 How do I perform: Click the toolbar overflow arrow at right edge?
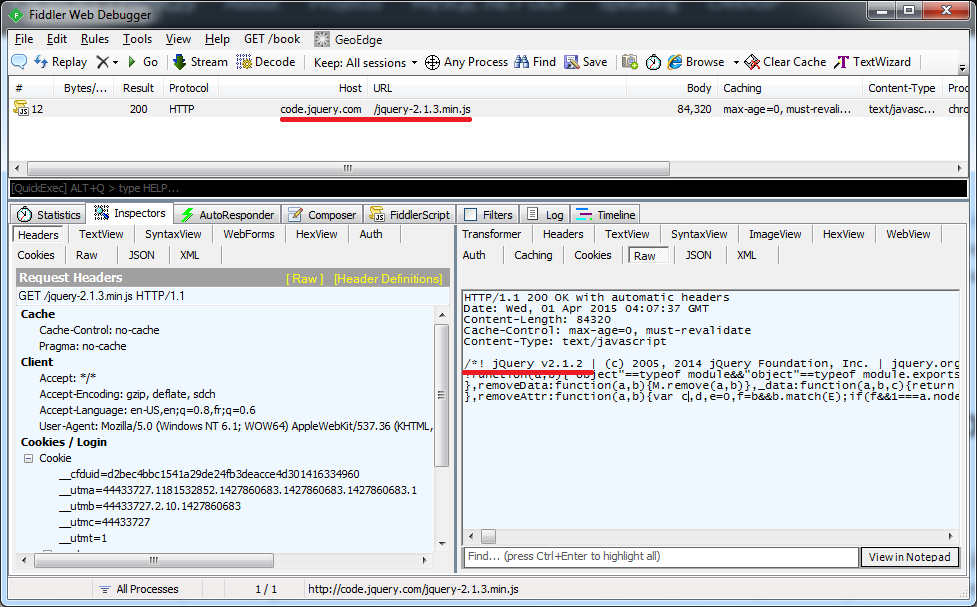(x=962, y=67)
